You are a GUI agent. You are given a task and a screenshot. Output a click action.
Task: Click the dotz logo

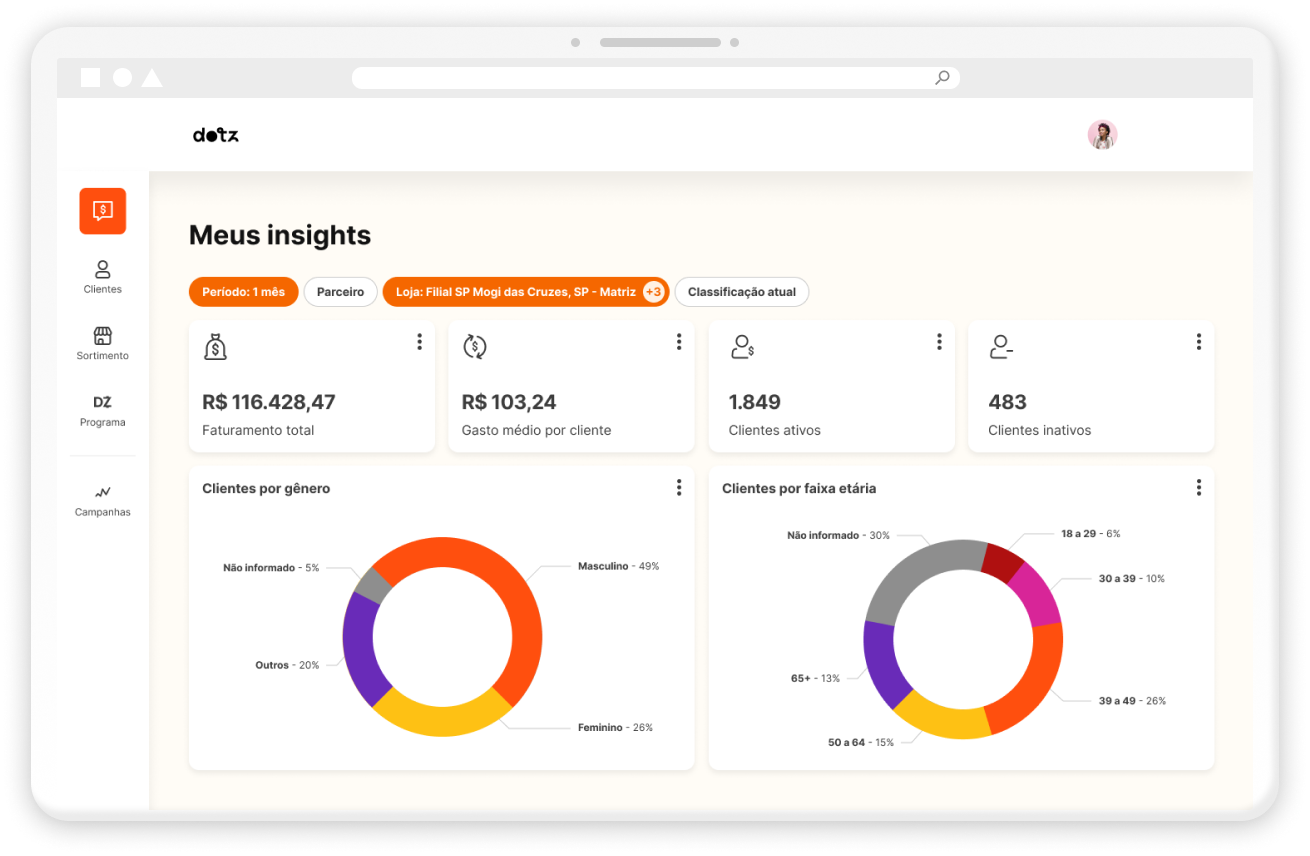(216, 135)
